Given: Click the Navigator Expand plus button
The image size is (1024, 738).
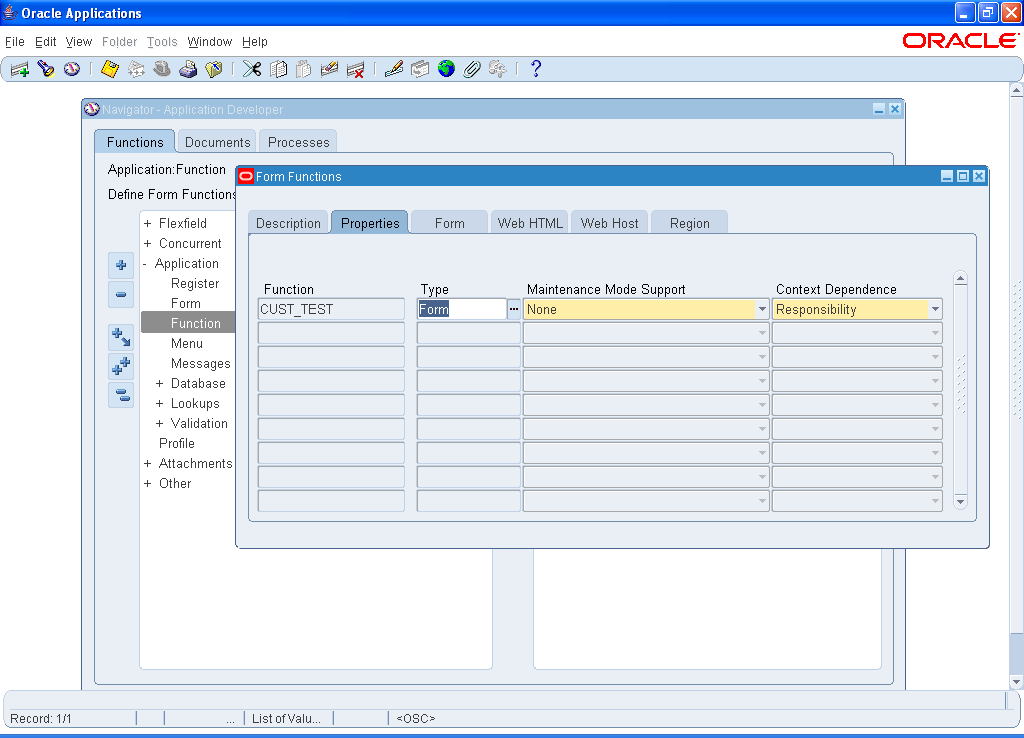Looking at the screenshot, I should pos(121,265).
